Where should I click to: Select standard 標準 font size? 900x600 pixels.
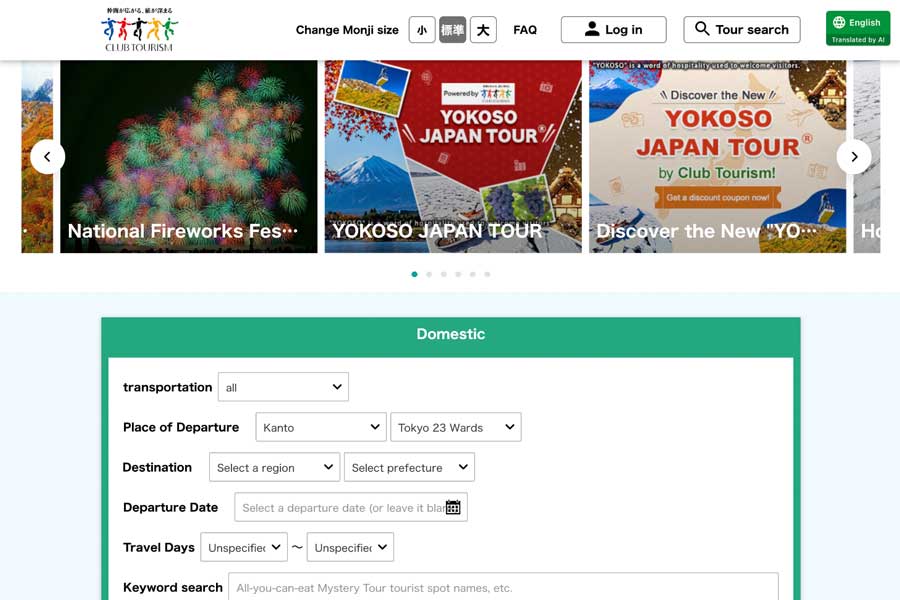pos(452,30)
